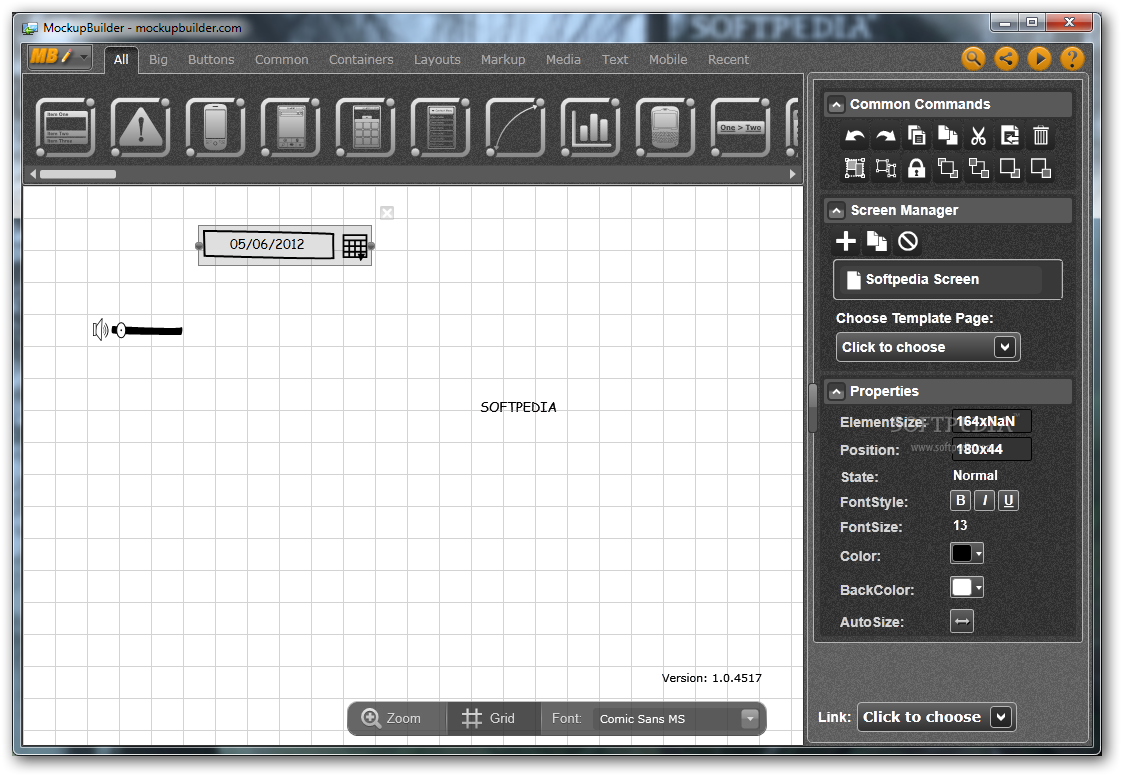Viewport: 1122px width, 776px height.
Task: Toggle Underline font style
Action: coord(1008,501)
